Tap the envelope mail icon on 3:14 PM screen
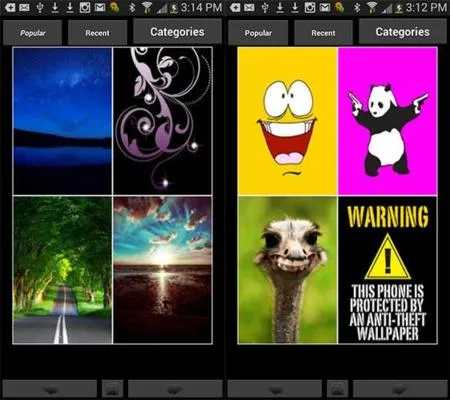 (x=24, y=7)
